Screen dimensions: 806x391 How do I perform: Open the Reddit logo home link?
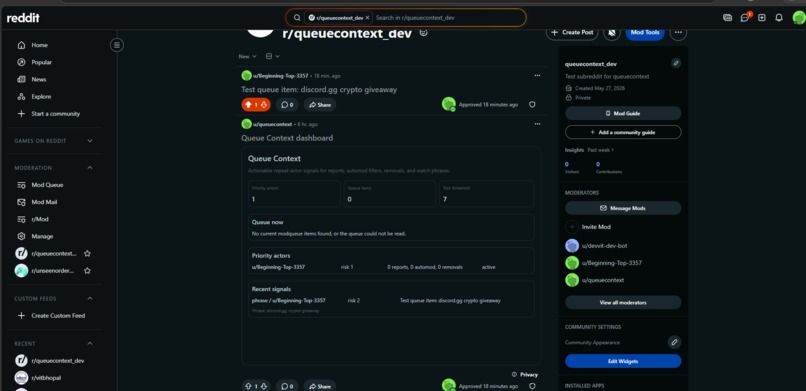pyautogui.click(x=23, y=18)
